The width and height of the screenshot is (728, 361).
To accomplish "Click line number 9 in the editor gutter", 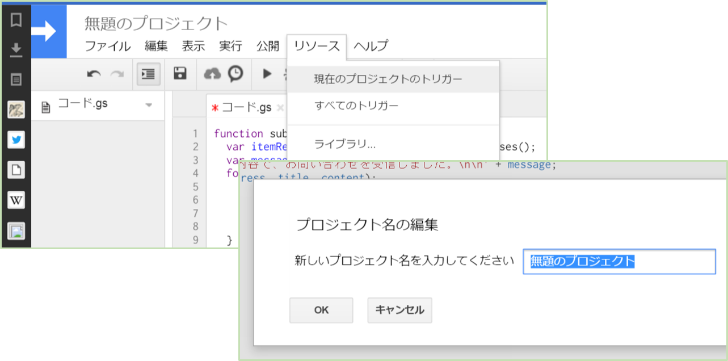I will [x=195, y=240].
